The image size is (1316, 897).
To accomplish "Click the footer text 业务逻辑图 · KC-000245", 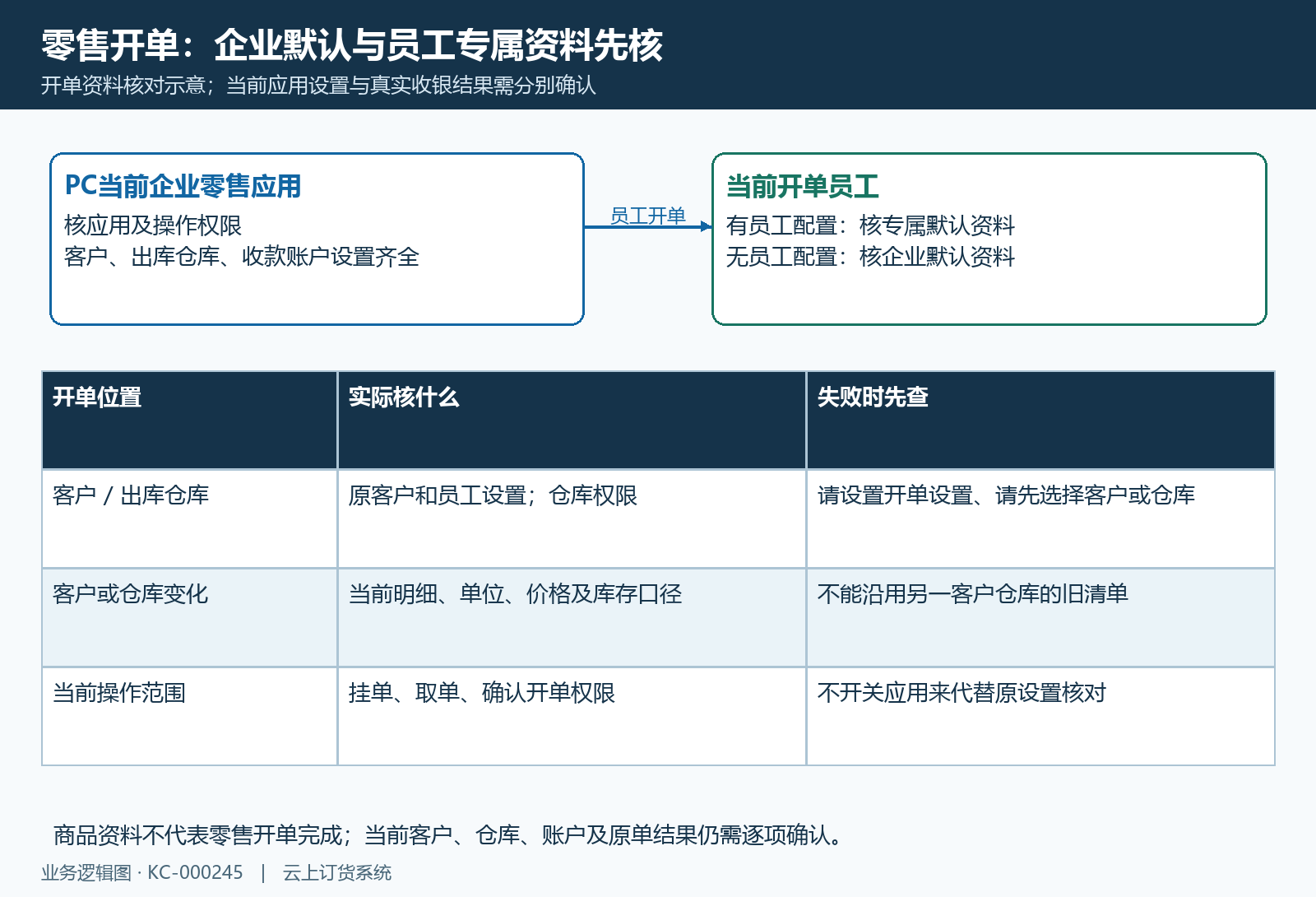I will tap(142, 872).
